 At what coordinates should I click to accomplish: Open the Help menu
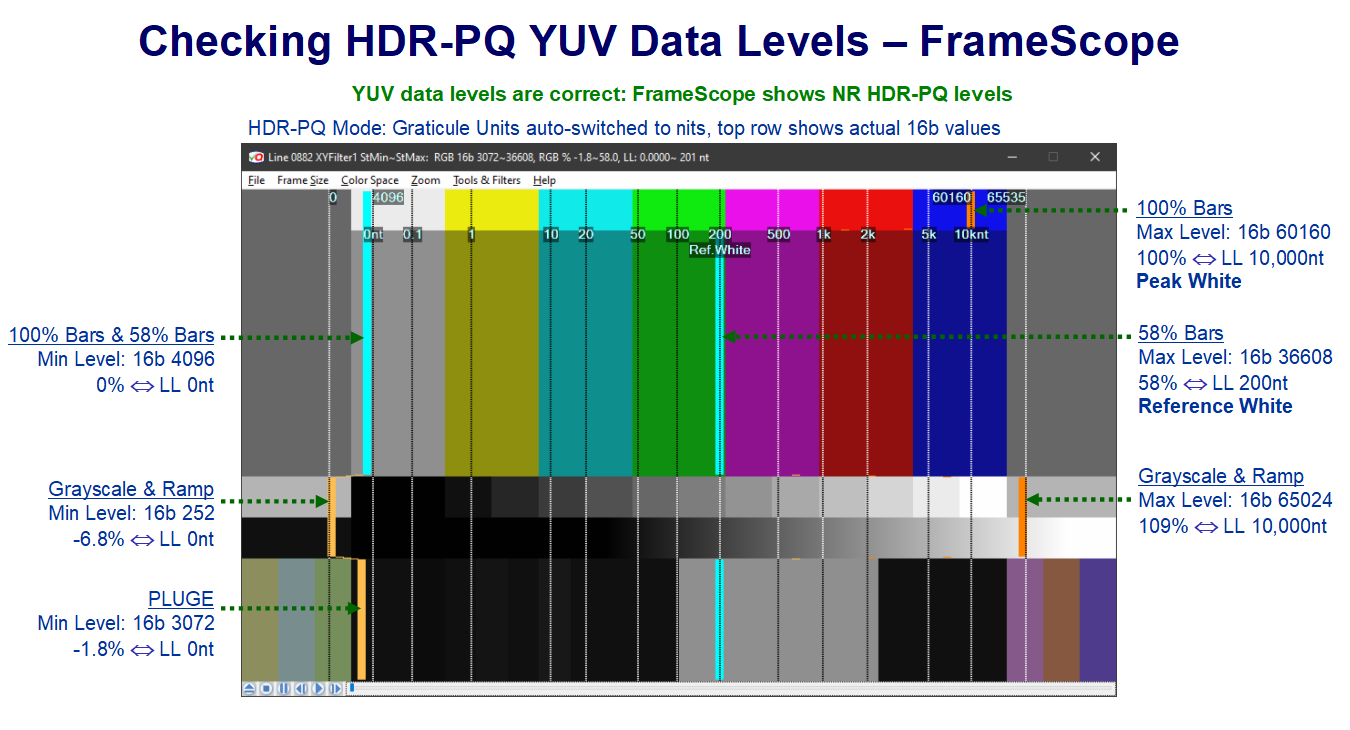pos(544,180)
